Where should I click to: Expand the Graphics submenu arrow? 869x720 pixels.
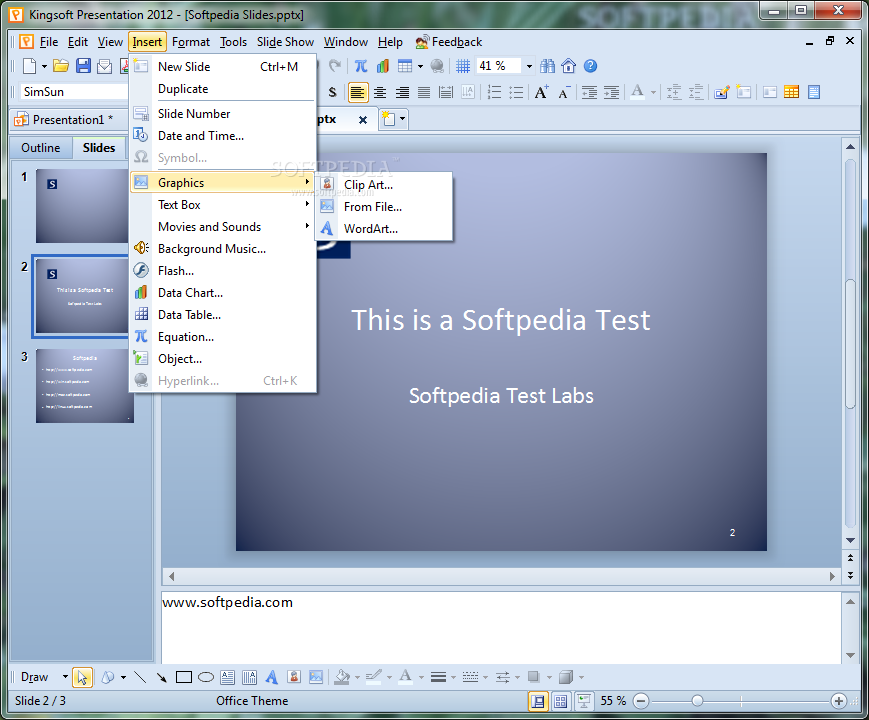tap(307, 182)
